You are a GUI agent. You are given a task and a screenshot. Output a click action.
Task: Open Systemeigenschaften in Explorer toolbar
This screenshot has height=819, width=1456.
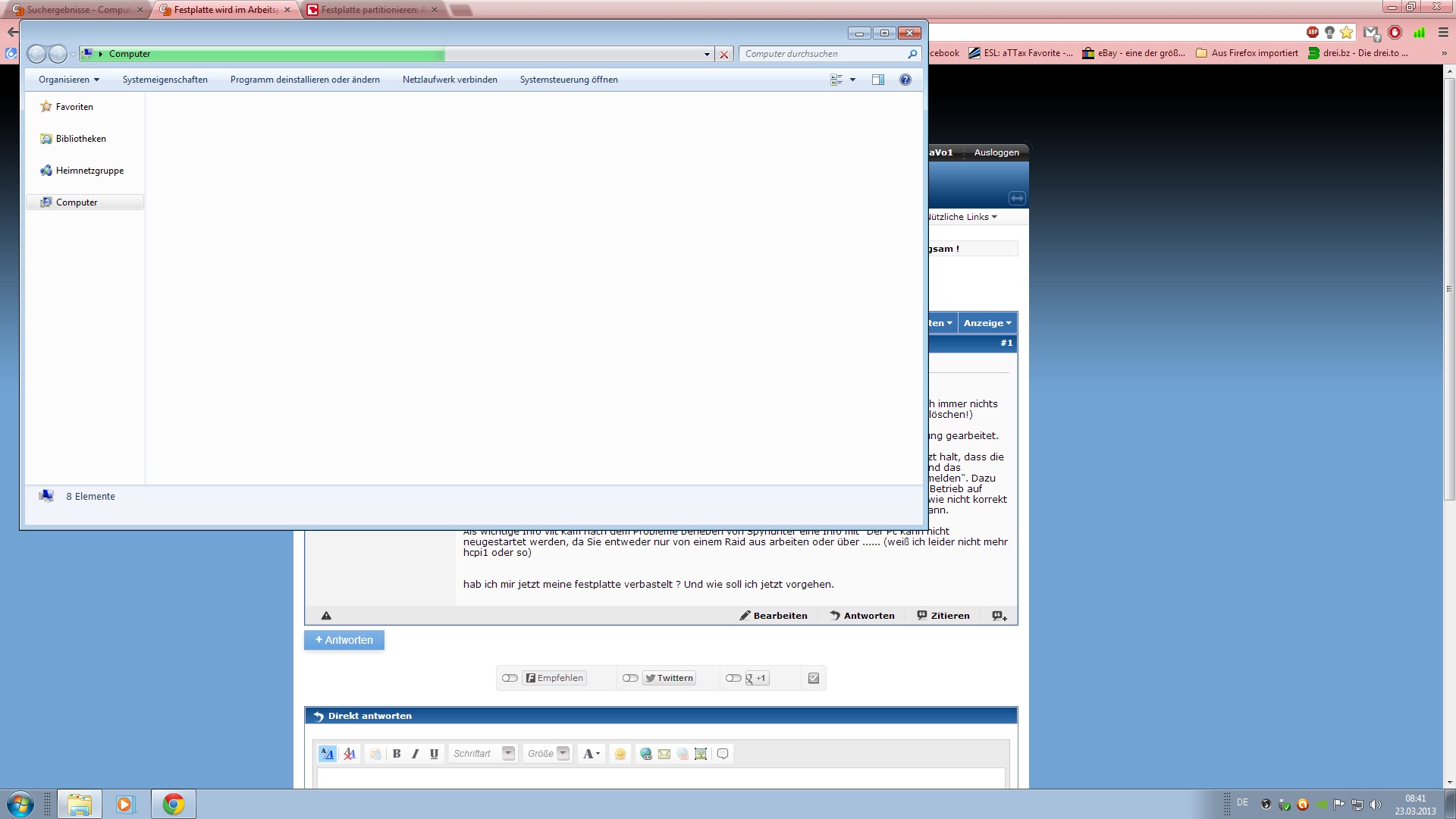click(165, 80)
